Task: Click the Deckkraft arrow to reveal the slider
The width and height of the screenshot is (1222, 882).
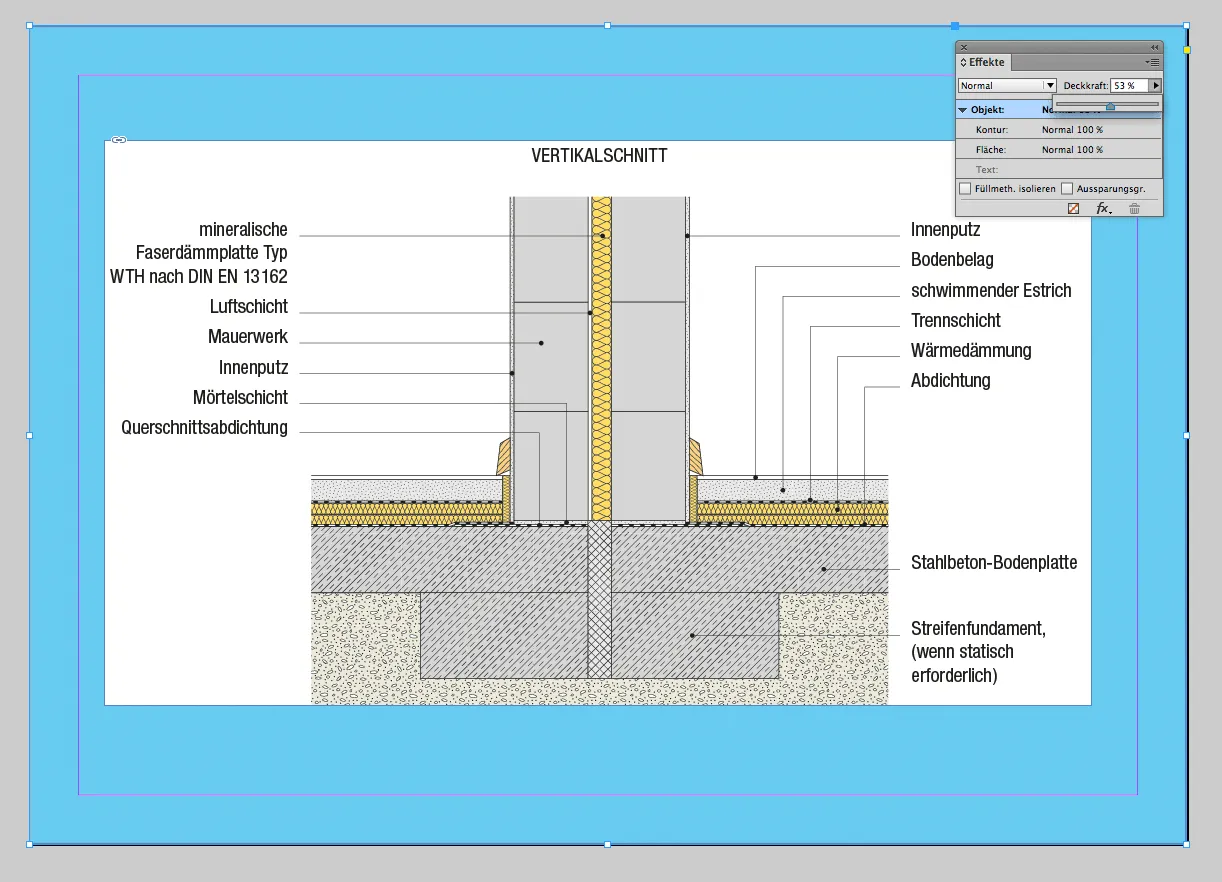Action: pyautogui.click(x=1156, y=85)
